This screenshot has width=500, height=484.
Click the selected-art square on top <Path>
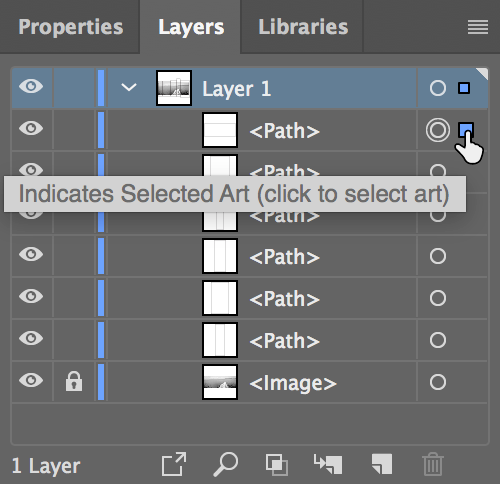(x=465, y=129)
